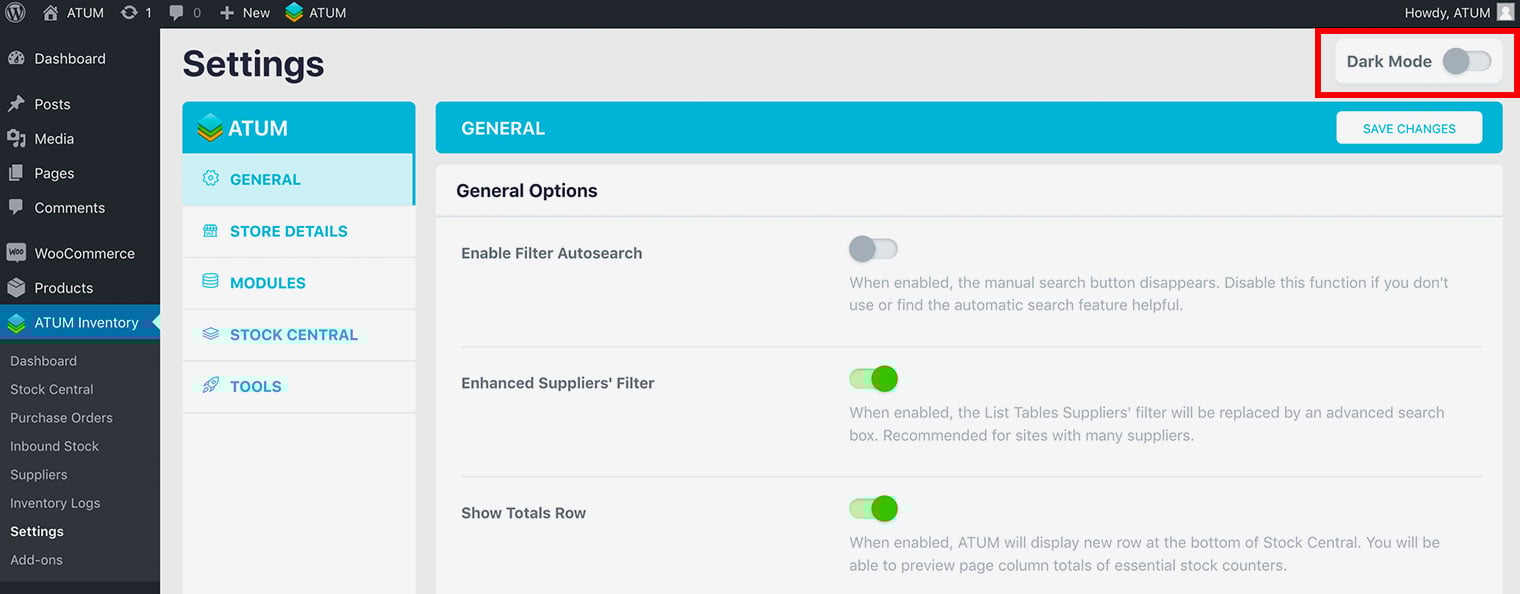Click the user avatar beside Howdy, ATUM
1520x594 pixels.
(1505, 13)
